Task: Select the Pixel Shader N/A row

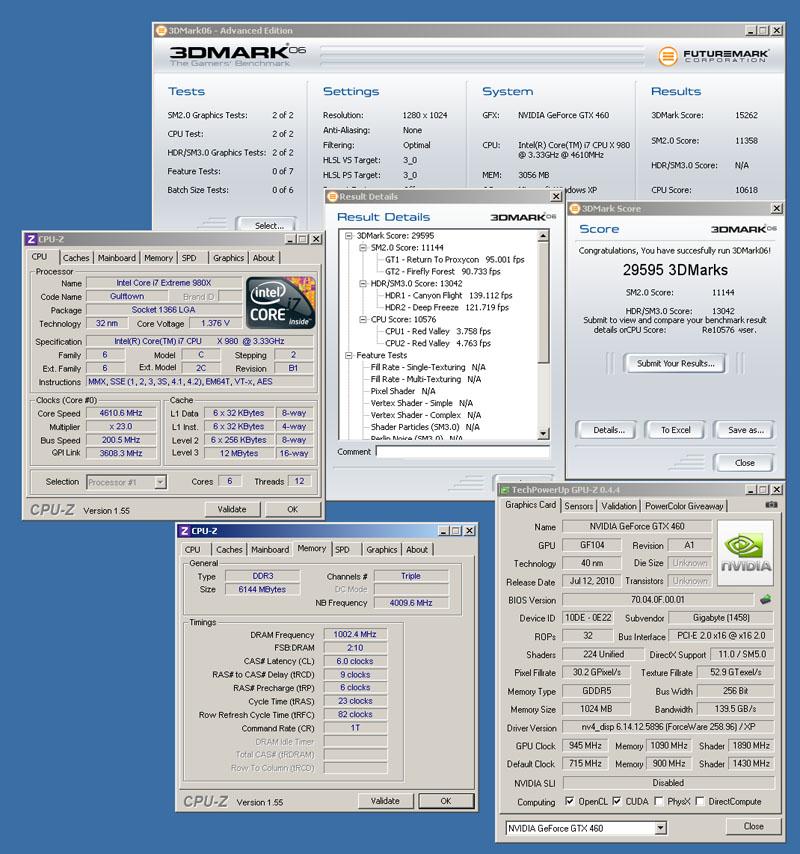Action: [x=403, y=392]
